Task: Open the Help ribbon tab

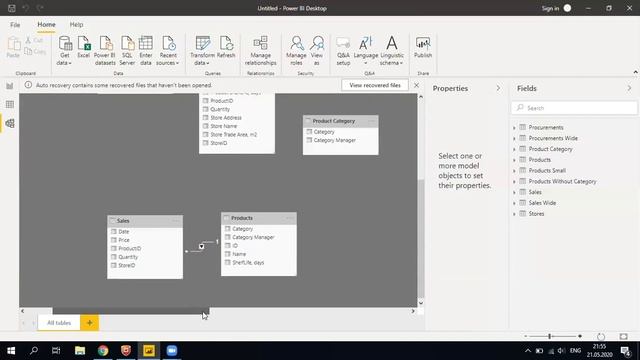Action: pyautogui.click(x=76, y=24)
